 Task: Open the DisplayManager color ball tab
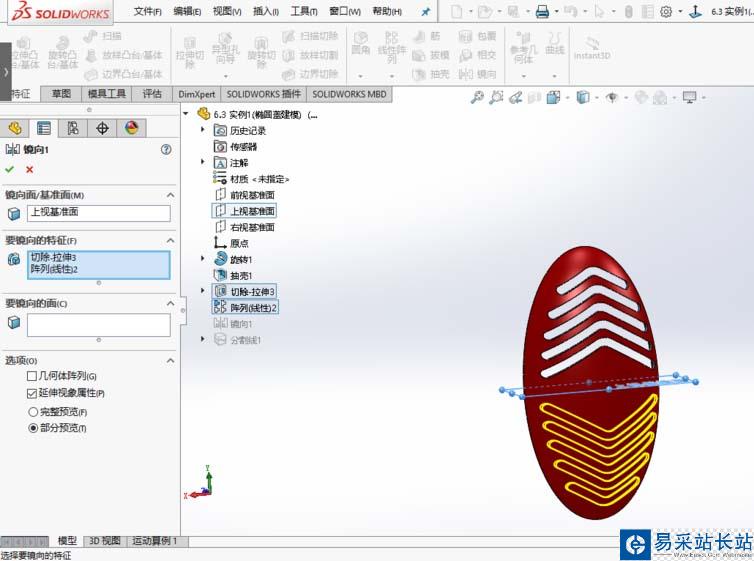pos(131,128)
